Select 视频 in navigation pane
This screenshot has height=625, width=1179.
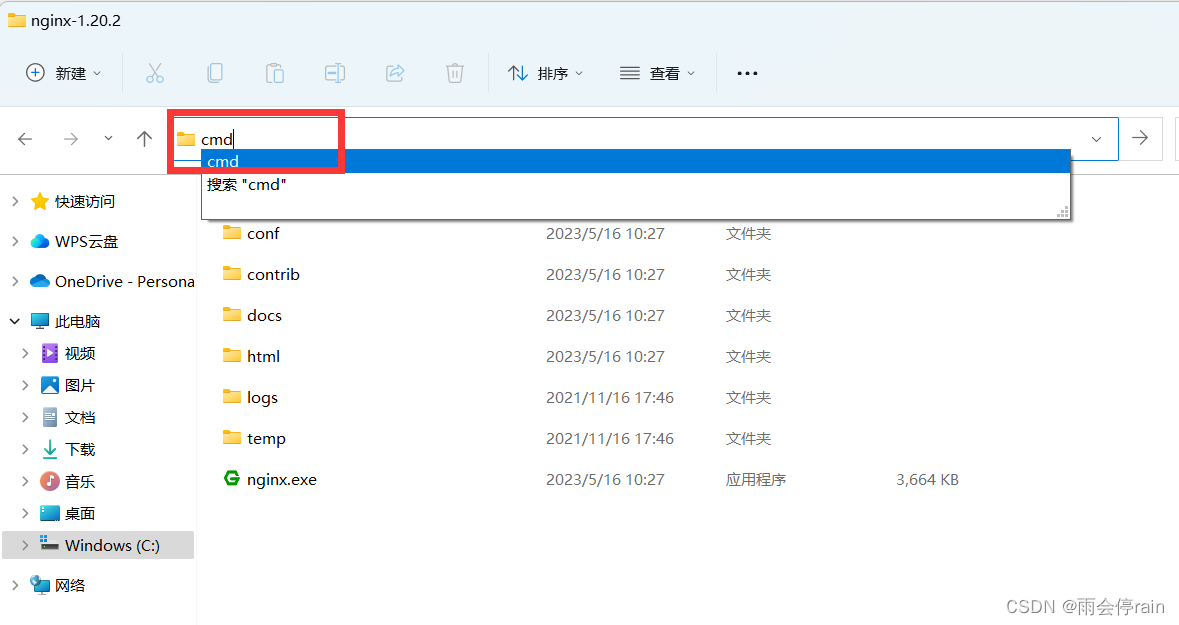tap(68, 353)
